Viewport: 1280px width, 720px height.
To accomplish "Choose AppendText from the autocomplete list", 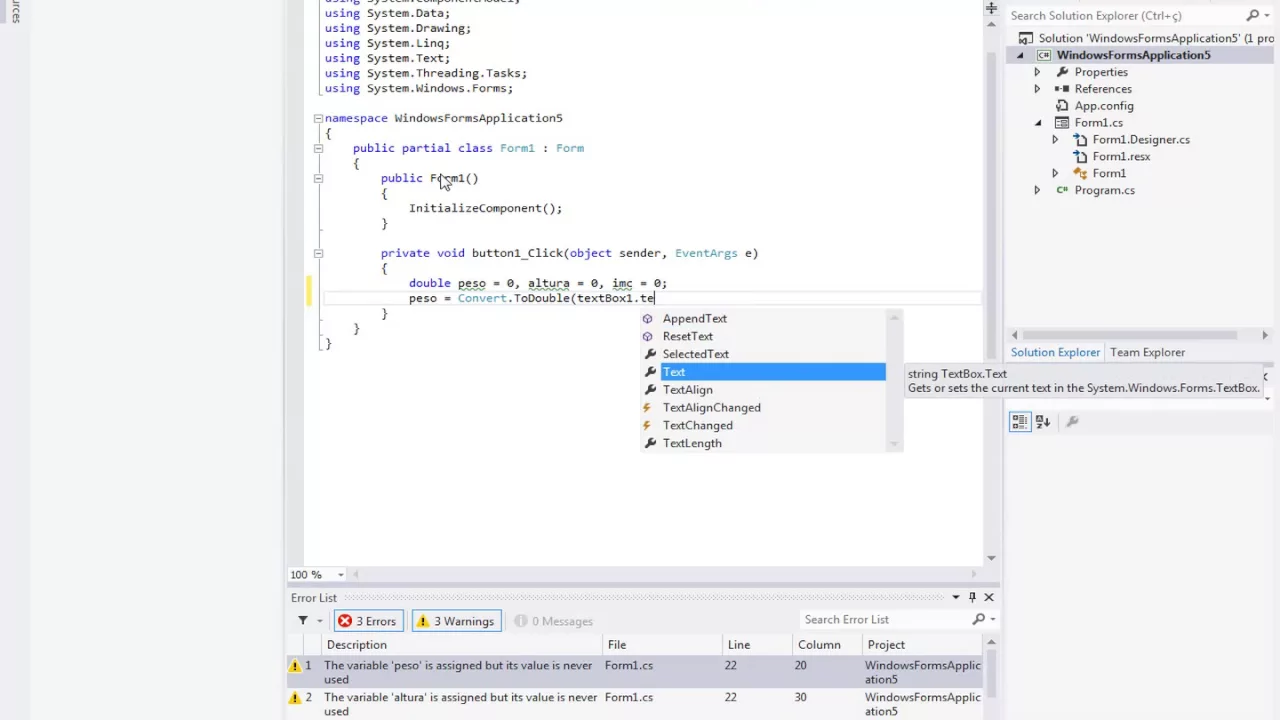I will coord(694,318).
